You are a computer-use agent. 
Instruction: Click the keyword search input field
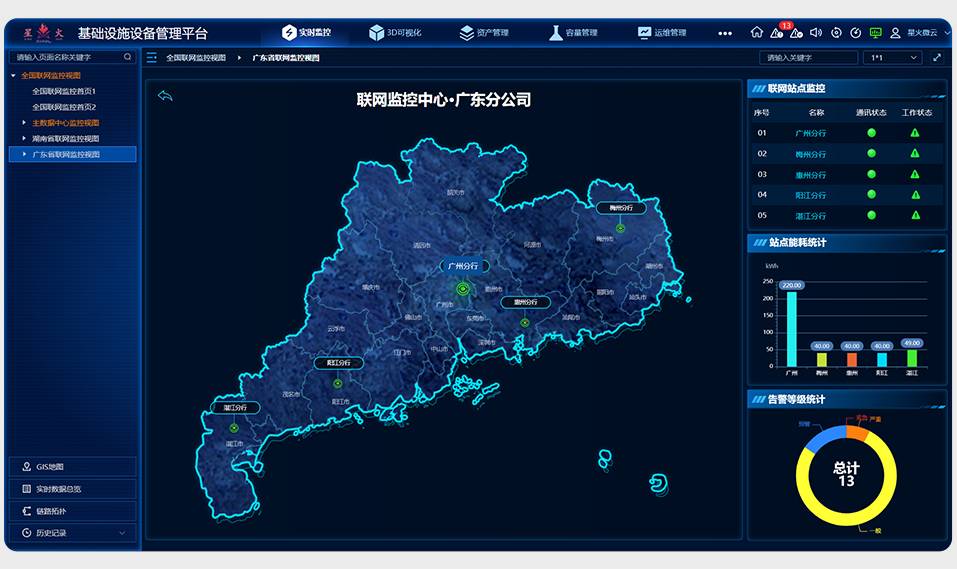[807, 58]
